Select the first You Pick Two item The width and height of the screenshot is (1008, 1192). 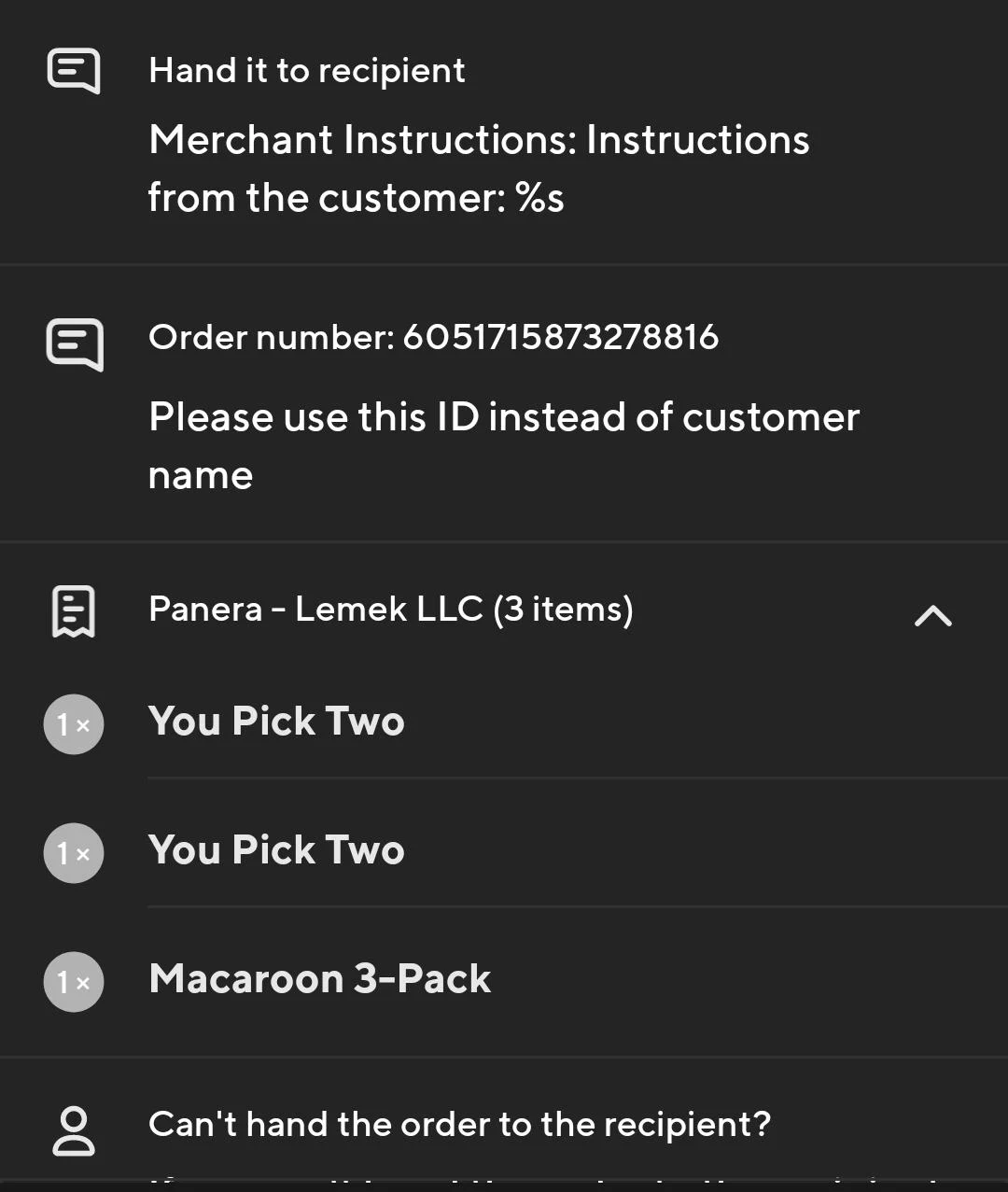coord(276,722)
